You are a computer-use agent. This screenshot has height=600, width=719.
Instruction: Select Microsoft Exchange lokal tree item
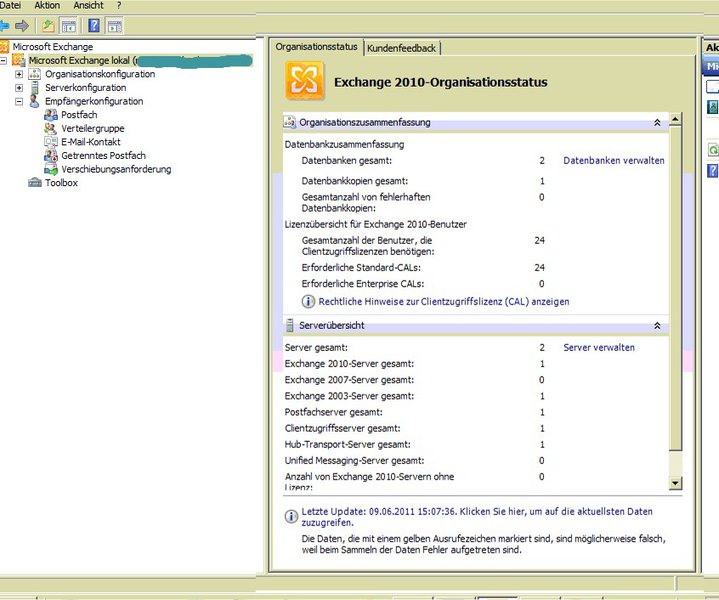pos(140,61)
